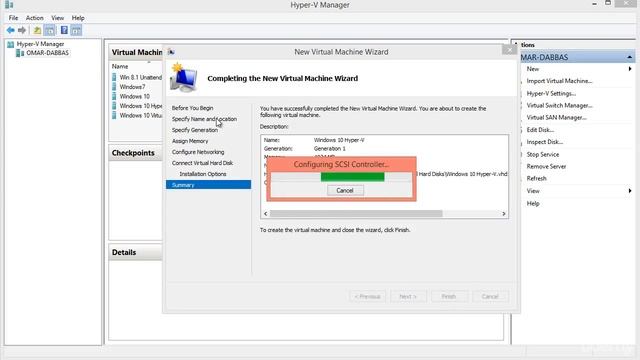Click the Hyper-V Manager tree root icon

(x=11, y=44)
